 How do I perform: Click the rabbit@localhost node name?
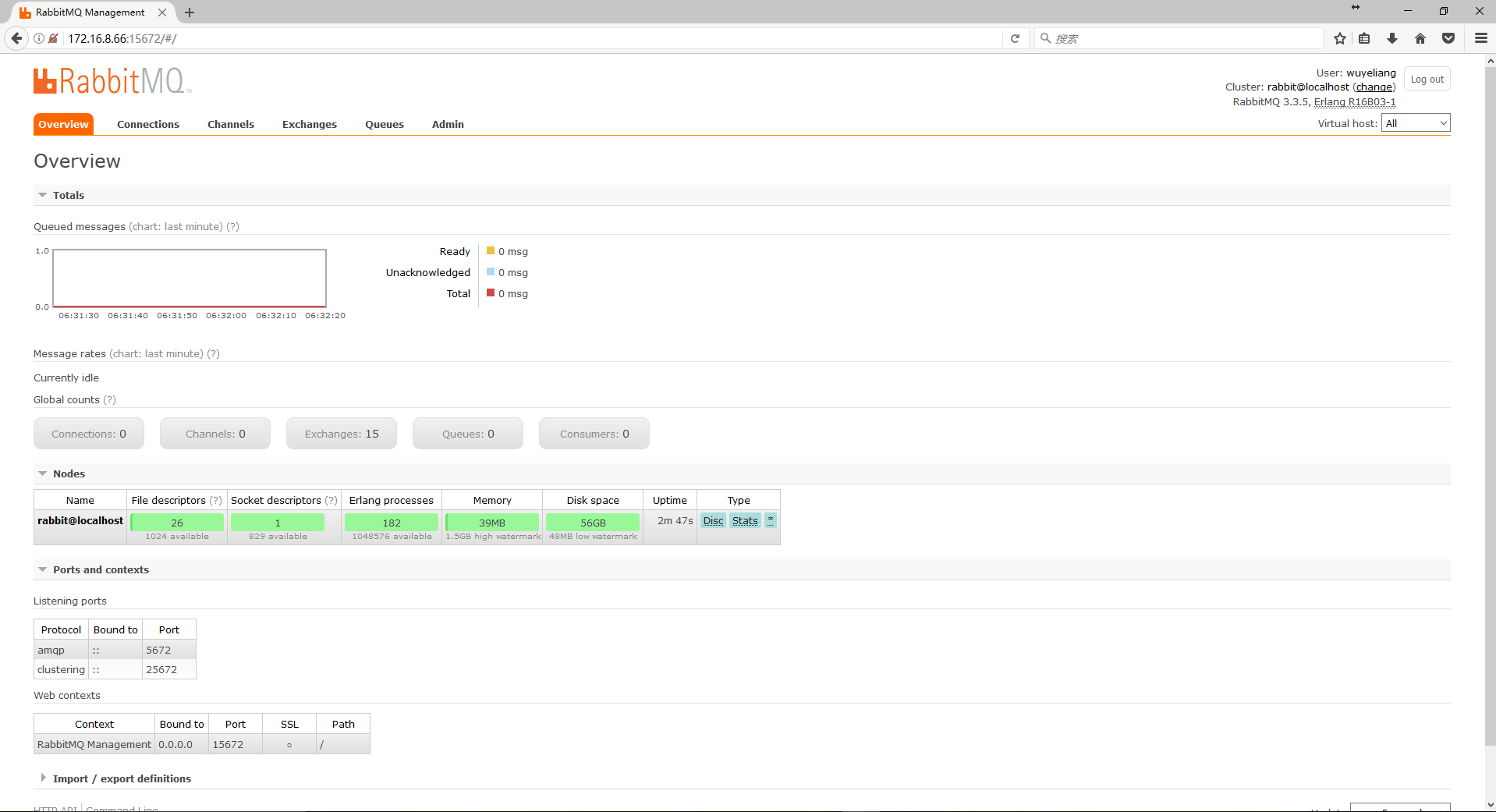pyautogui.click(x=80, y=520)
